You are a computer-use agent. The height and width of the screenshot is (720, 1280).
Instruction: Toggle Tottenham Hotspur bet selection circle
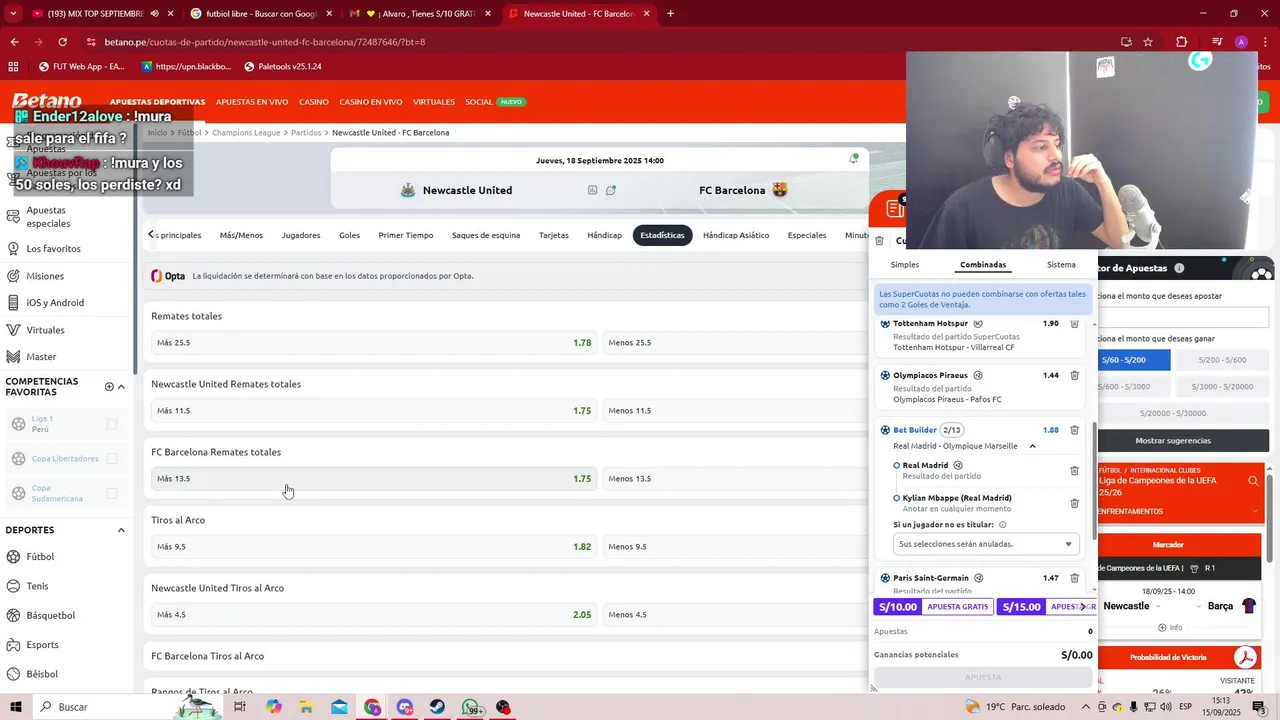coord(885,324)
